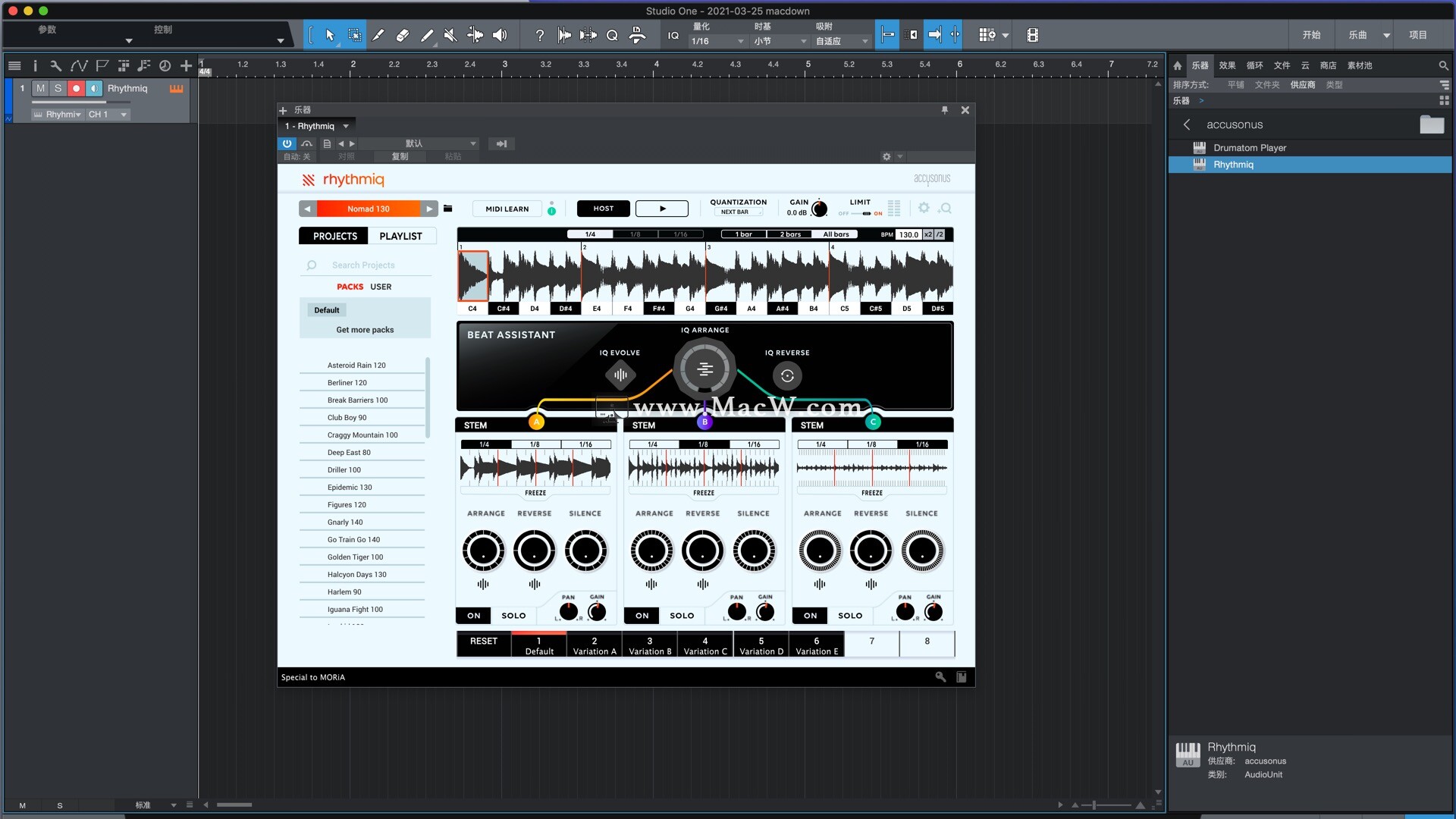Image resolution: width=1456 pixels, height=819 pixels.
Task: Select the USER packs tab
Action: [381, 287]
